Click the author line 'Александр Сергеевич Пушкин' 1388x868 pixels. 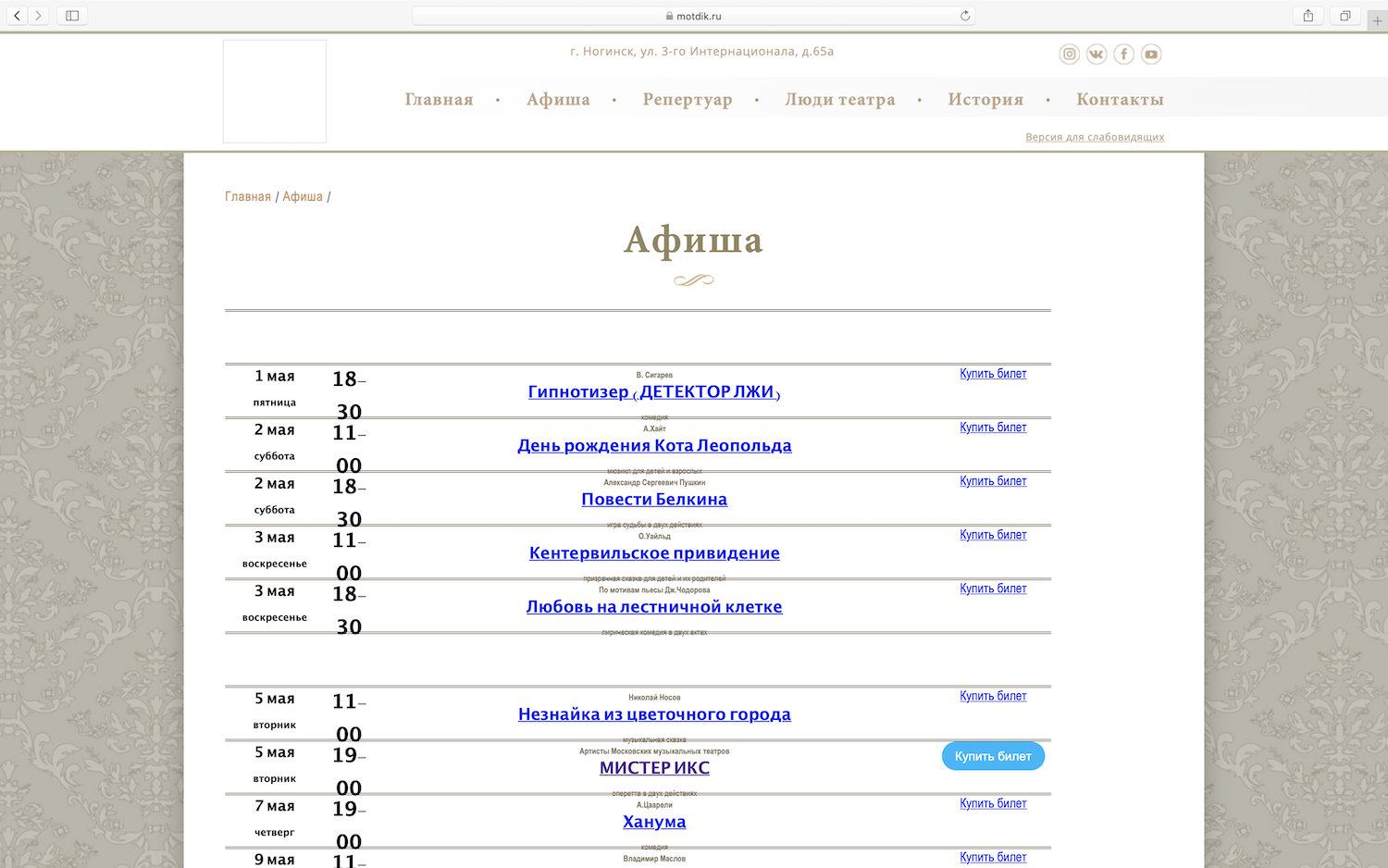654,483
